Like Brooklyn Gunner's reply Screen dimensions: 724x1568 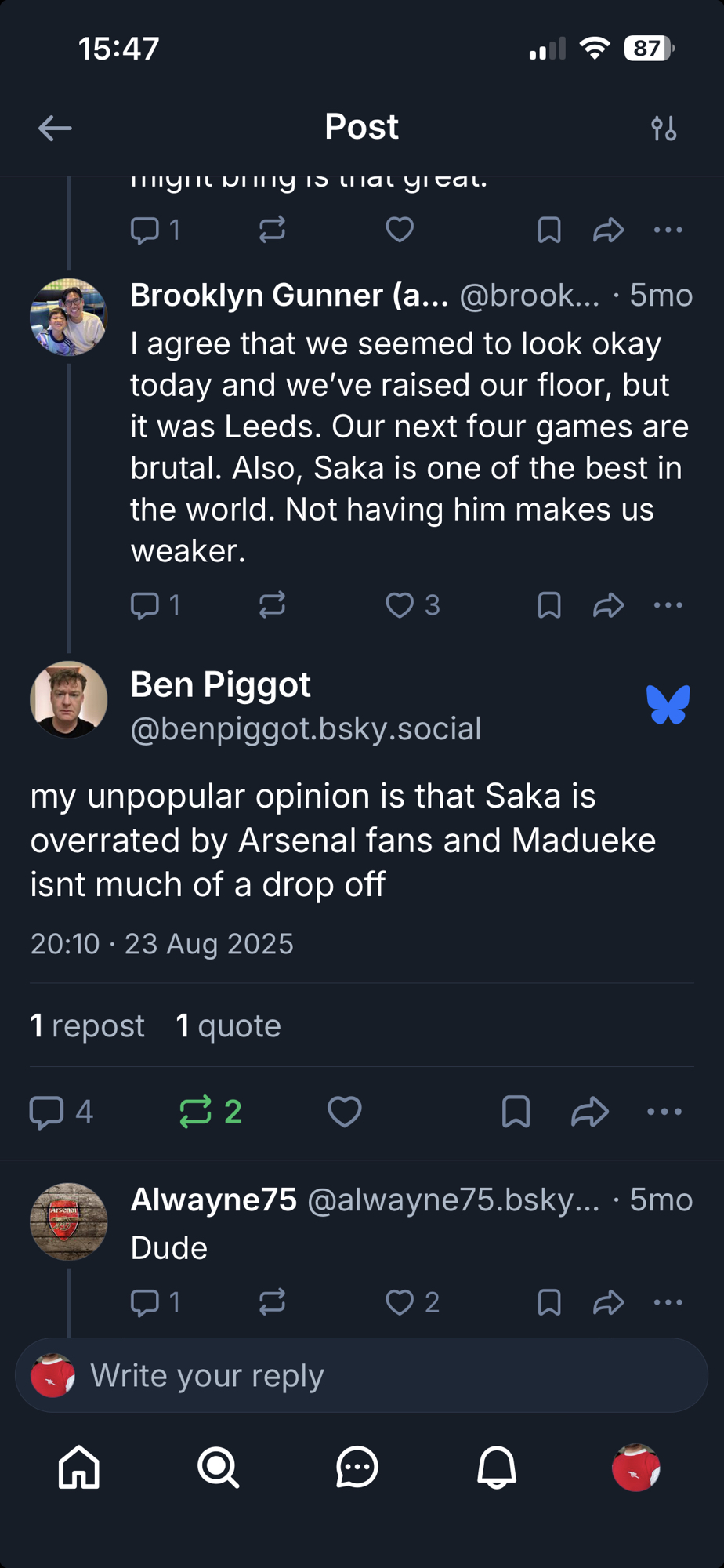[400, 605]
